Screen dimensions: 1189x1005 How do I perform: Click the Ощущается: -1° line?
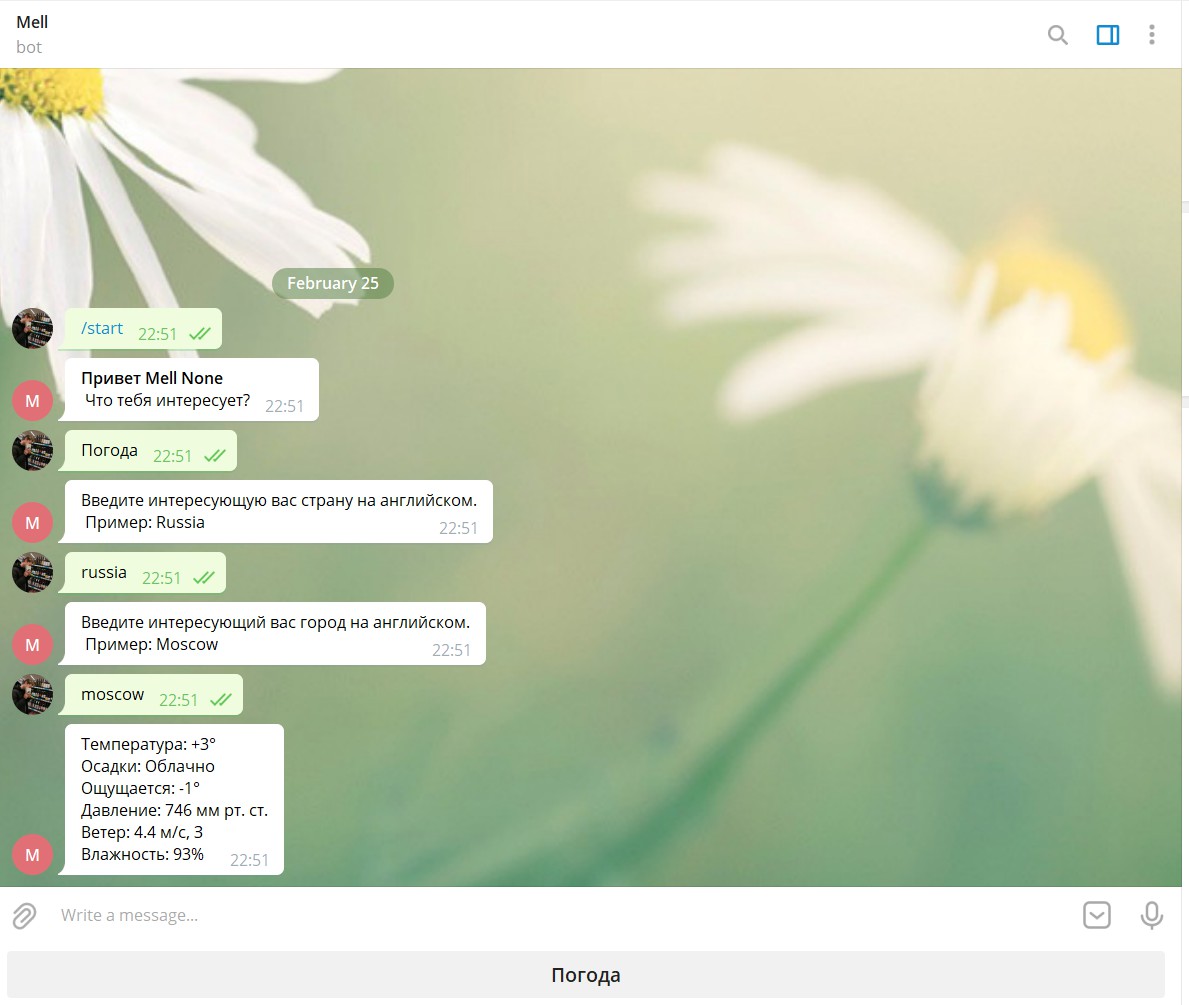(x=140, y=788)
